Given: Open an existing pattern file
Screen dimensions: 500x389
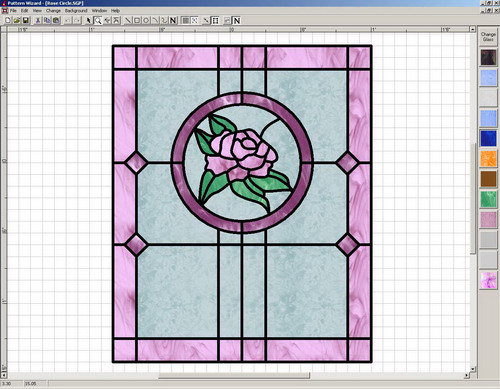Looking at the screenshot, I should coord(17,21).
